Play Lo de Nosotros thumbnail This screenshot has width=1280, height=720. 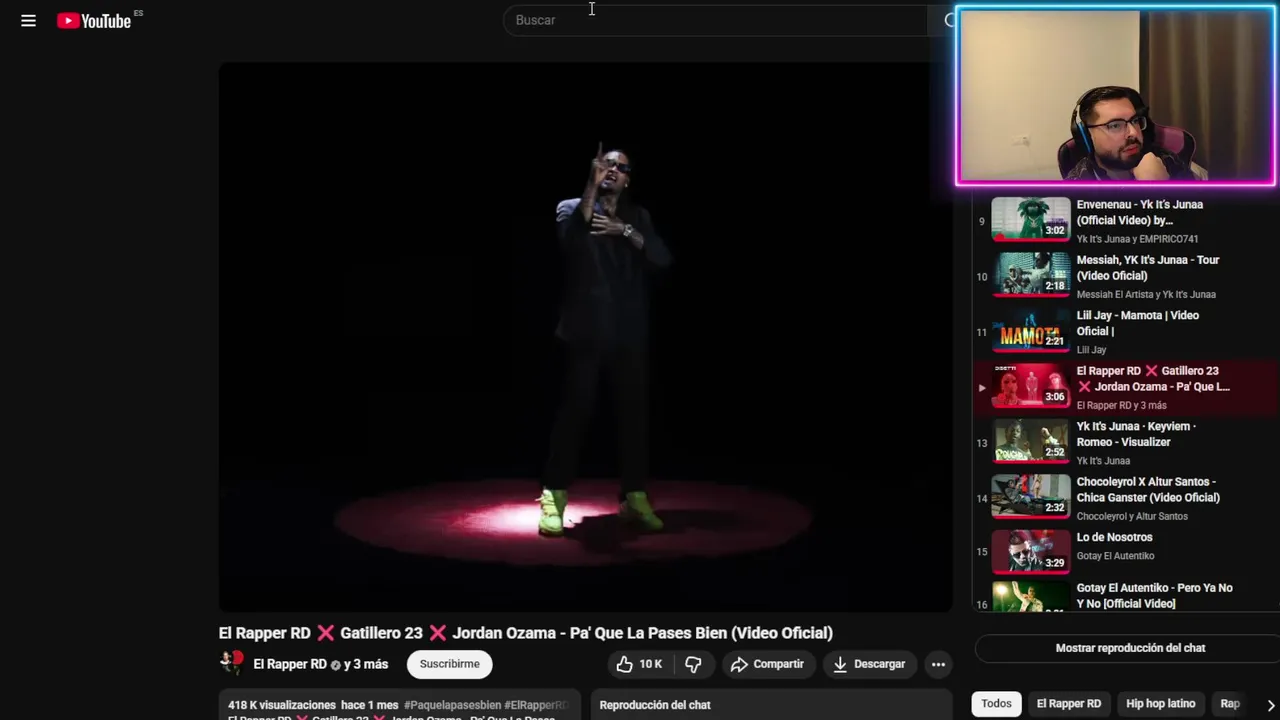[1030, 552]
